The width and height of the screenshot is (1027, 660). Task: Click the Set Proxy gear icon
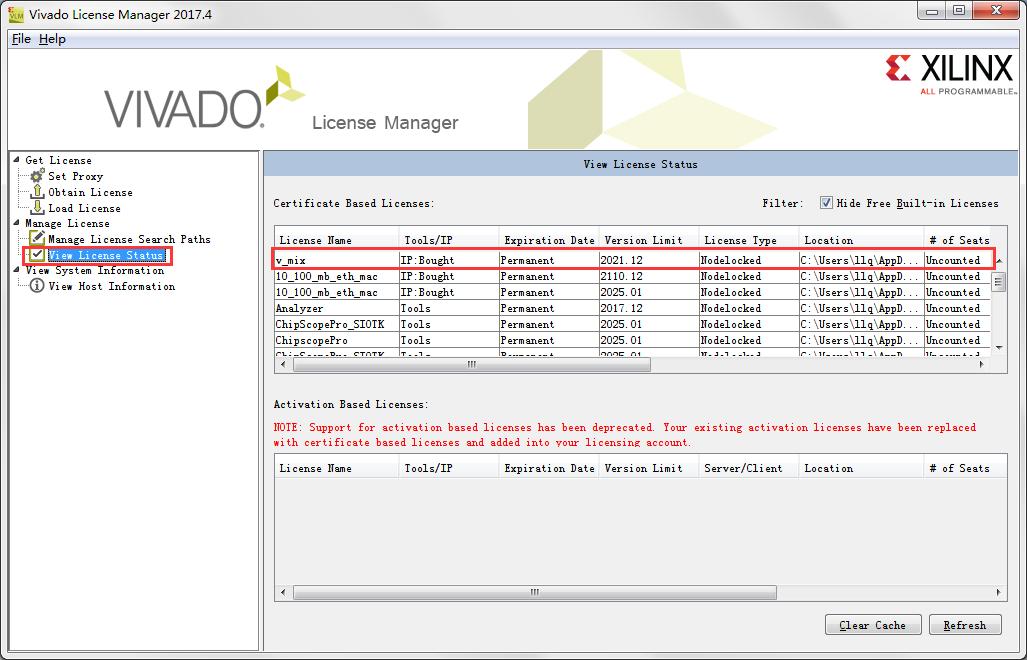click(x=37, y=175)
